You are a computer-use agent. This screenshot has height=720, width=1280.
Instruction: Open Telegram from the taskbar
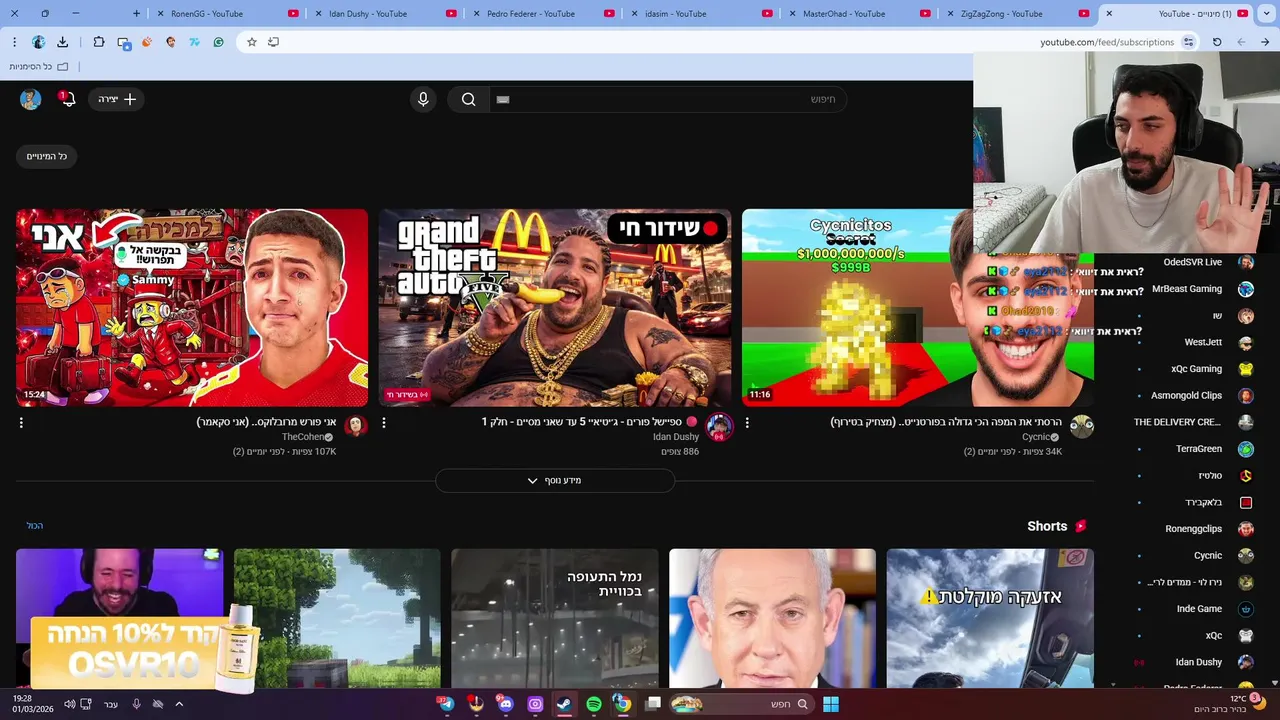point(446,704)
